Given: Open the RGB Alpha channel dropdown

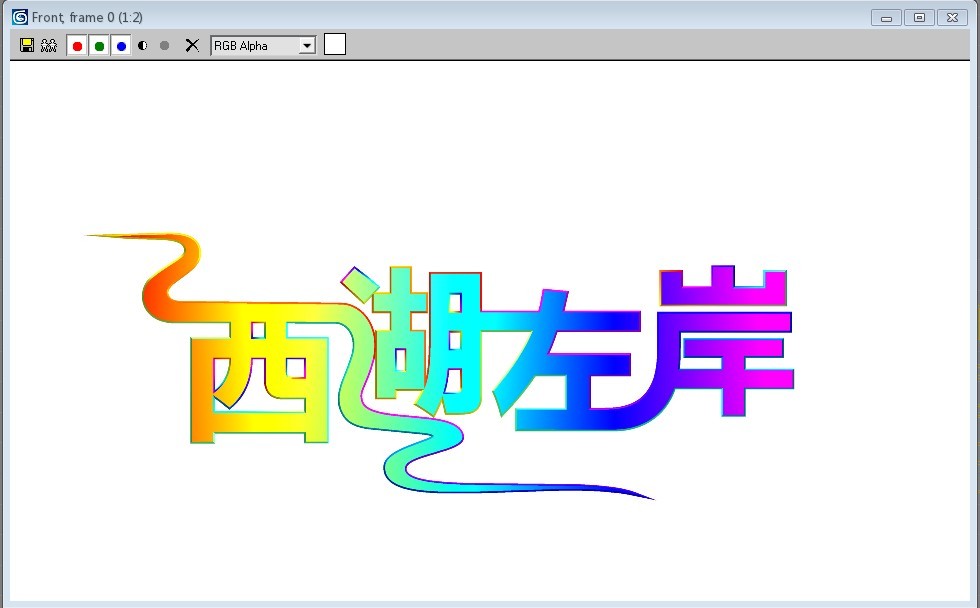Looking at the screenshot, I should pyautogui.click(x=307, y=45).
